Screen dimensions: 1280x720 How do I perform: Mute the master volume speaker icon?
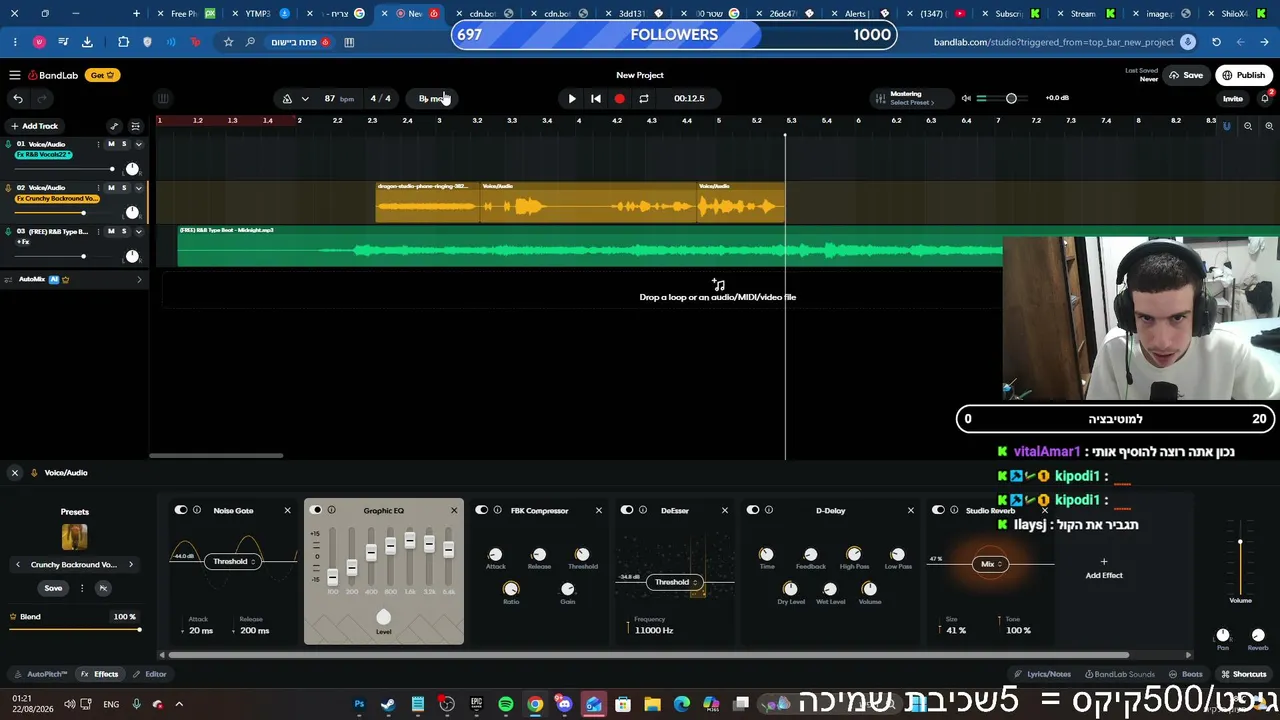[966, 98]
